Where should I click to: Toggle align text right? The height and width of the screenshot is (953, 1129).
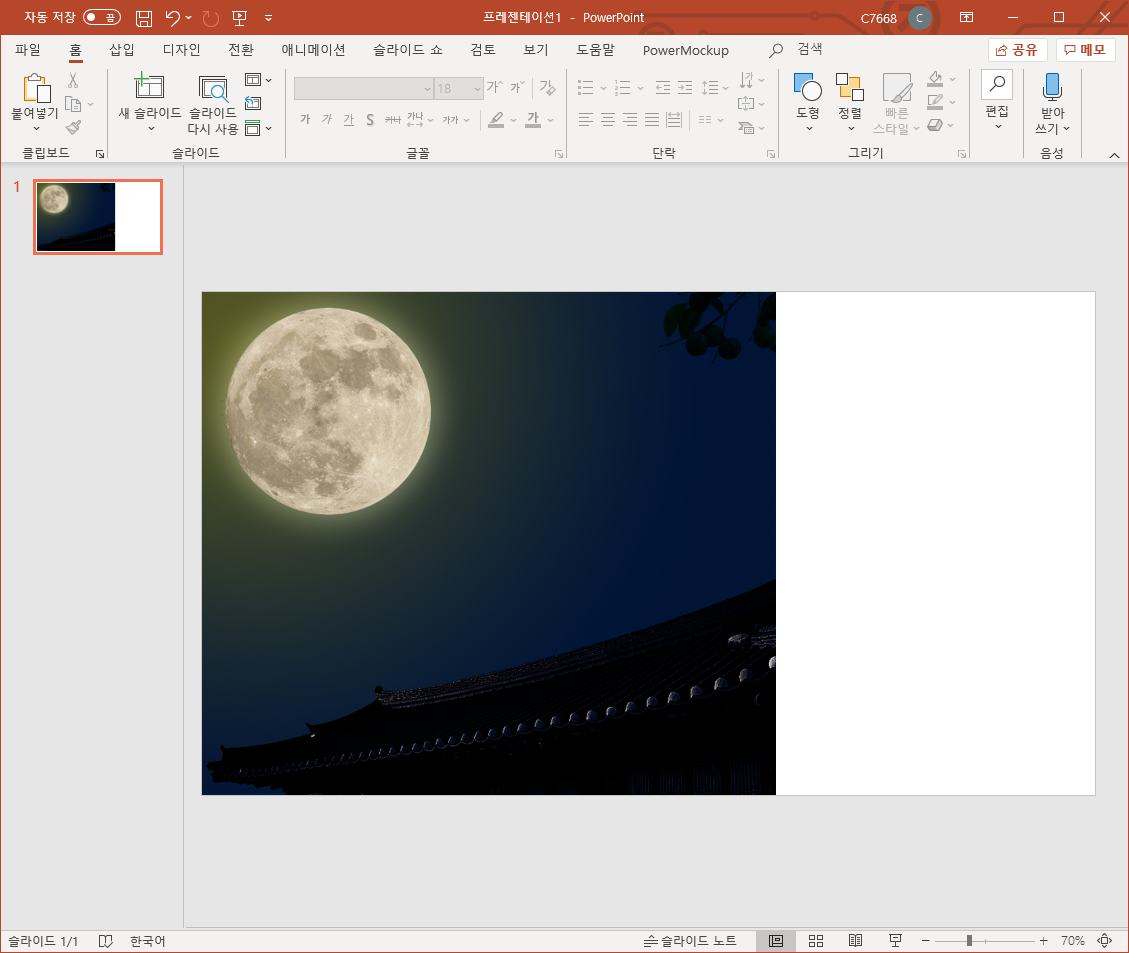pyautogui.click(x=630, y=119)
